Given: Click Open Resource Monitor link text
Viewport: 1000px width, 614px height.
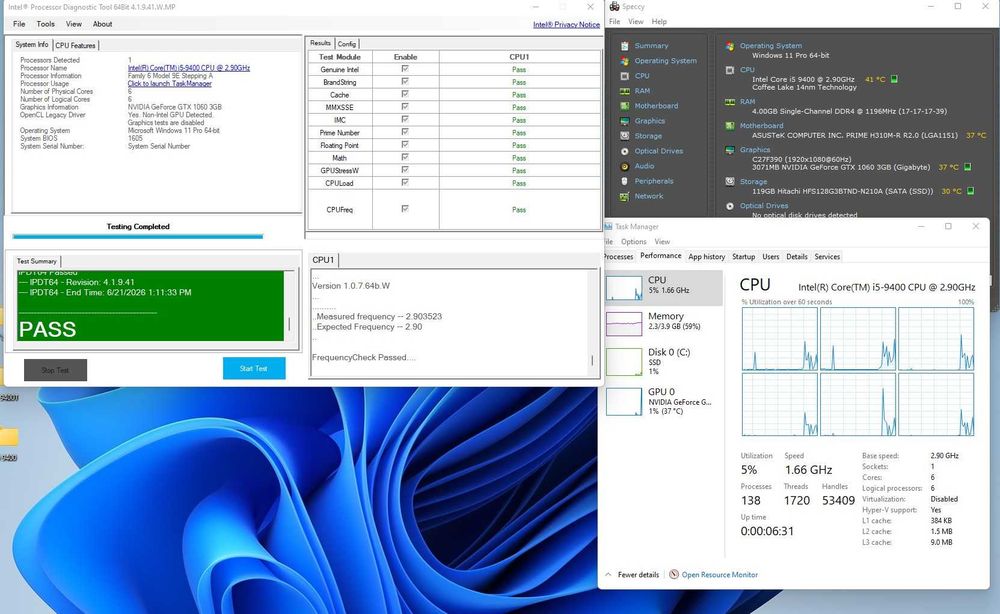Looking at the screenshot, I should point(720,574).
